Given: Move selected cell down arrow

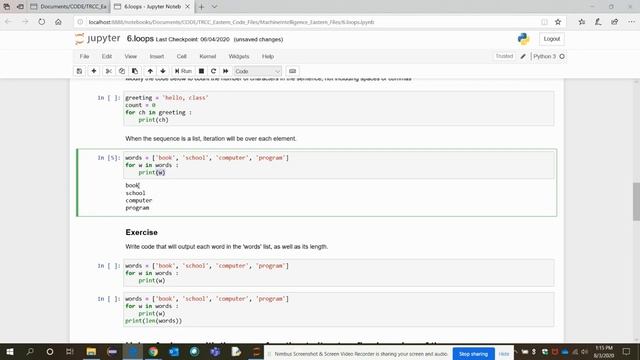Looking at the screenshot, I should (163, 71).
